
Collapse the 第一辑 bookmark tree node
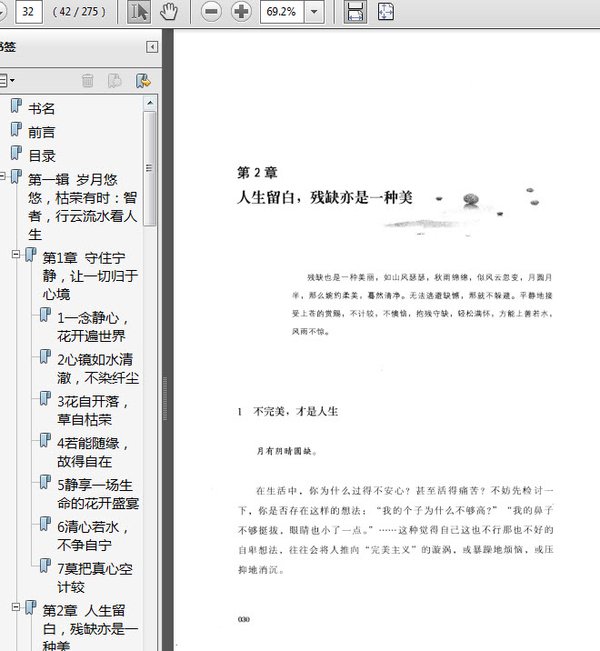tap(2, 176)
